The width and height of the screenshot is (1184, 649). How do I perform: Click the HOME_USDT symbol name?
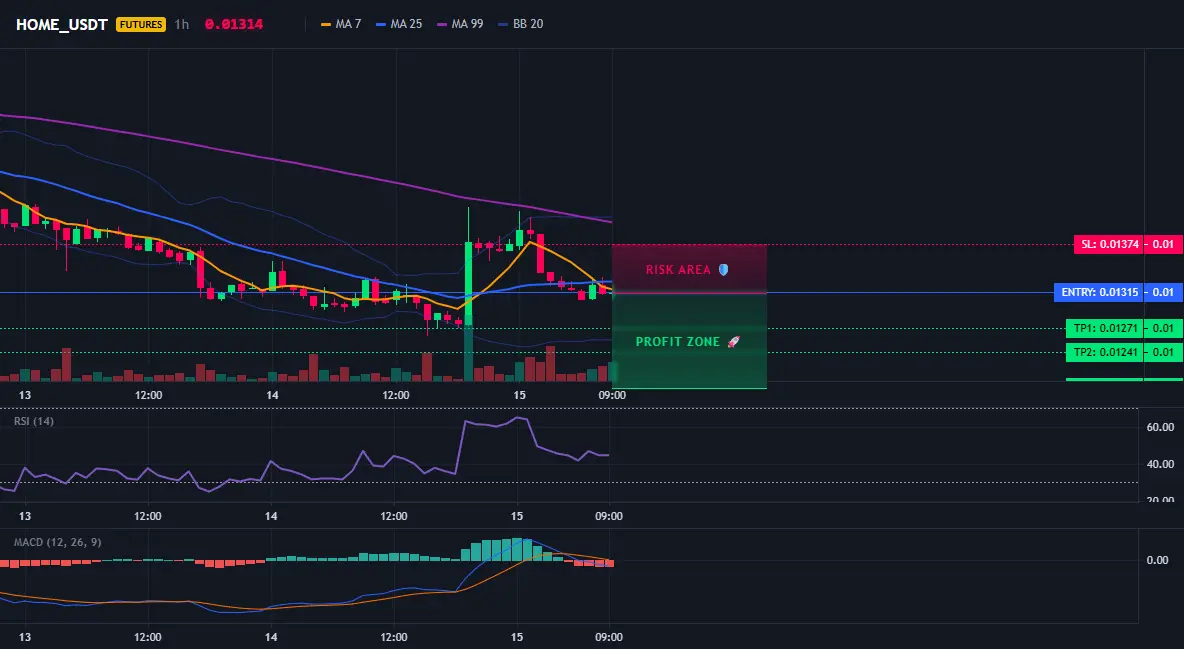click(62, 24)
